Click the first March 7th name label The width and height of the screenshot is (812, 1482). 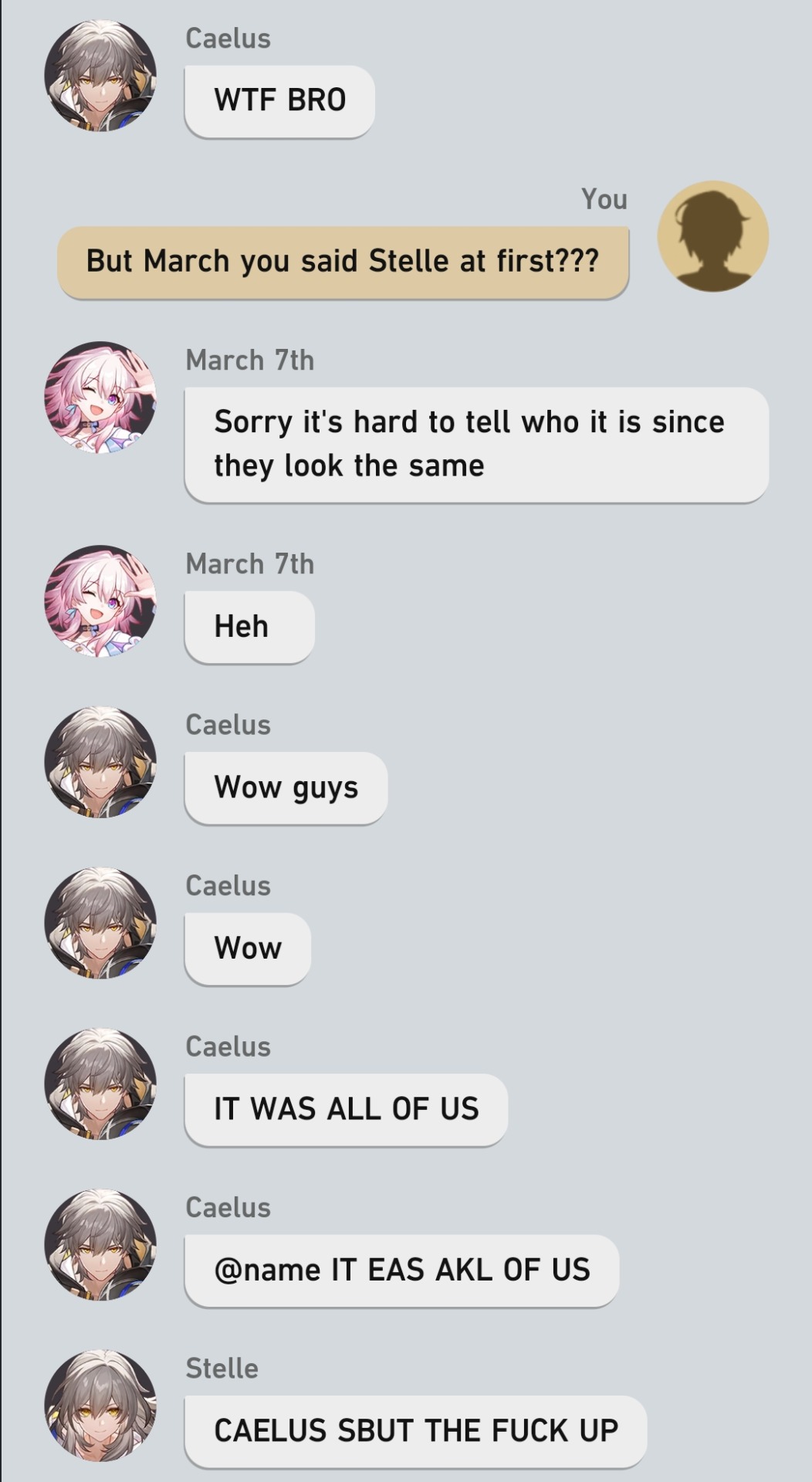point(250,360)
